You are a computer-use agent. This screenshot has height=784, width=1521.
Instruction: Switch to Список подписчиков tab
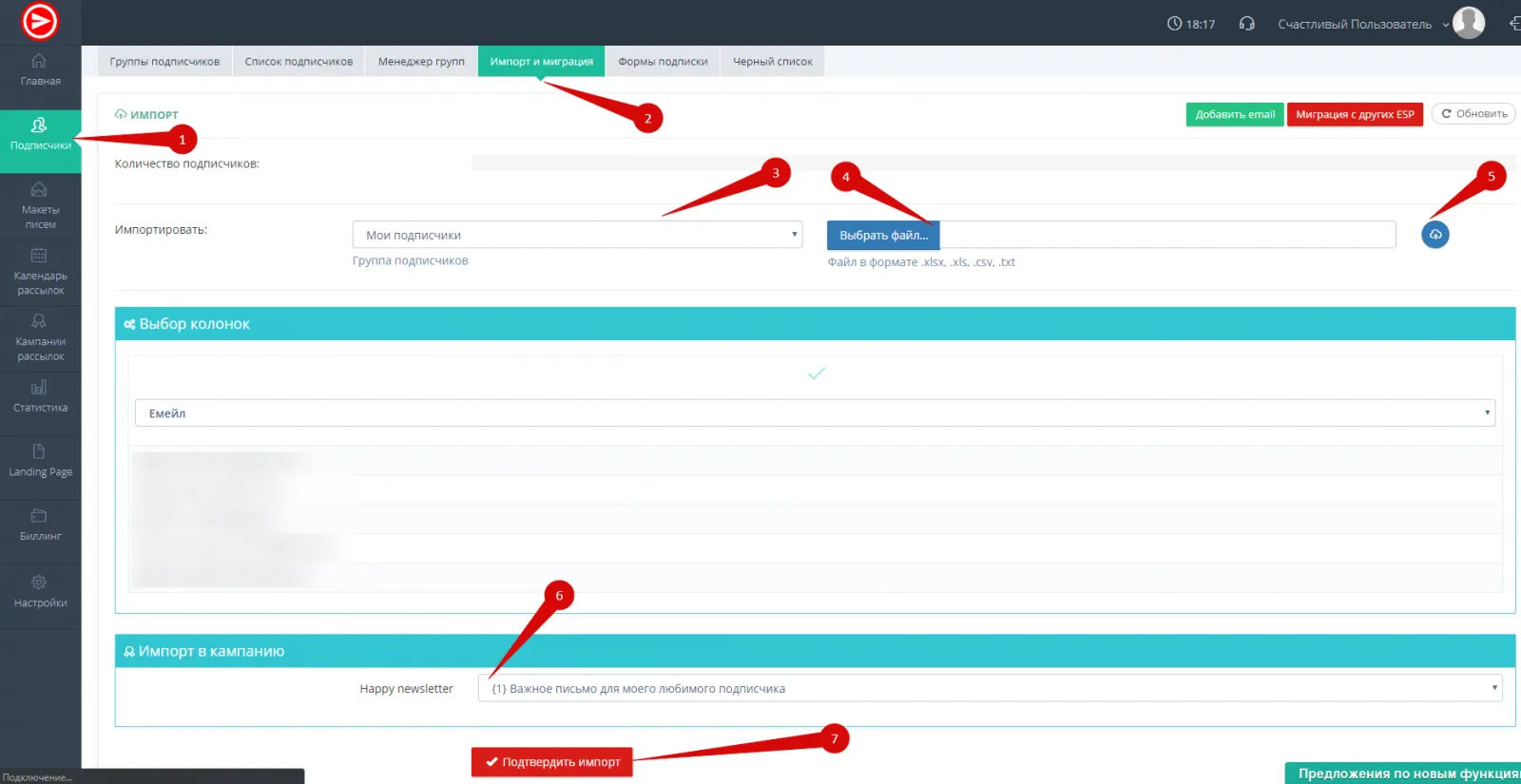pyautogui.click(x=298, y=62)
